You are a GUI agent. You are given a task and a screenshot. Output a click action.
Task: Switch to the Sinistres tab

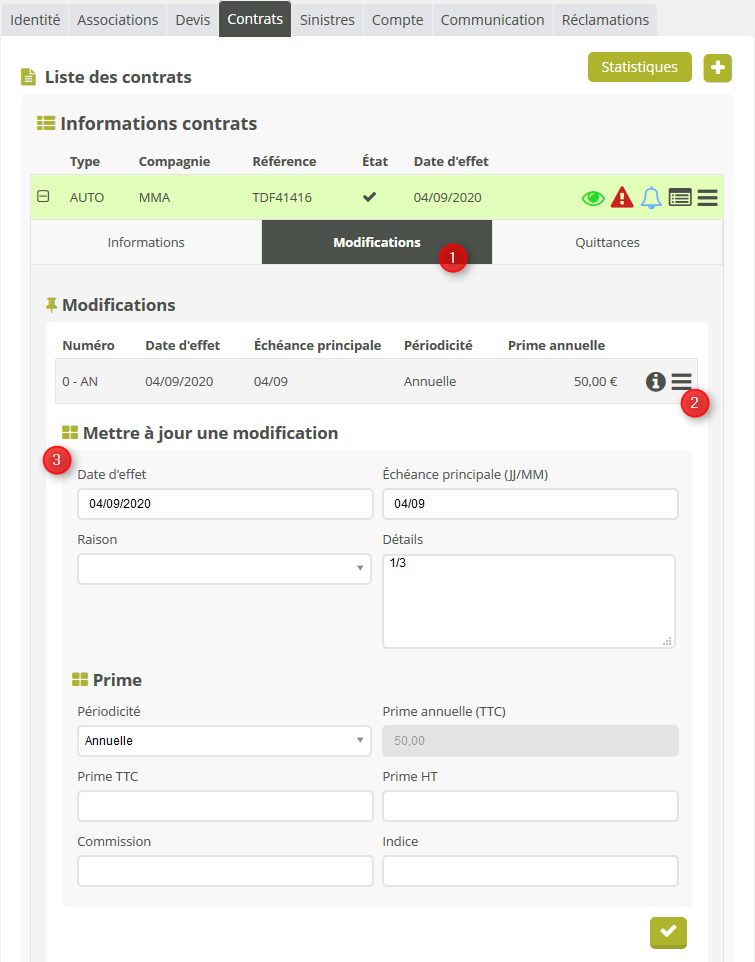tap(327, 20)
